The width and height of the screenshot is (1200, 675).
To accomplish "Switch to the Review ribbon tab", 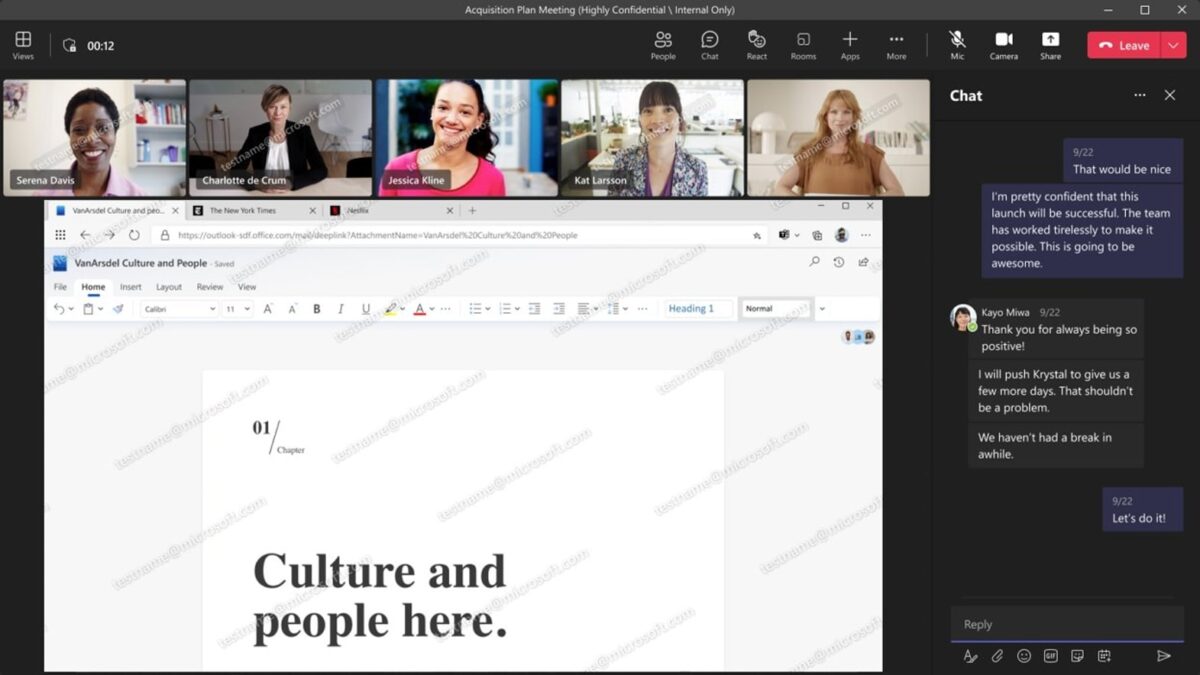I will tap(210, 287).
